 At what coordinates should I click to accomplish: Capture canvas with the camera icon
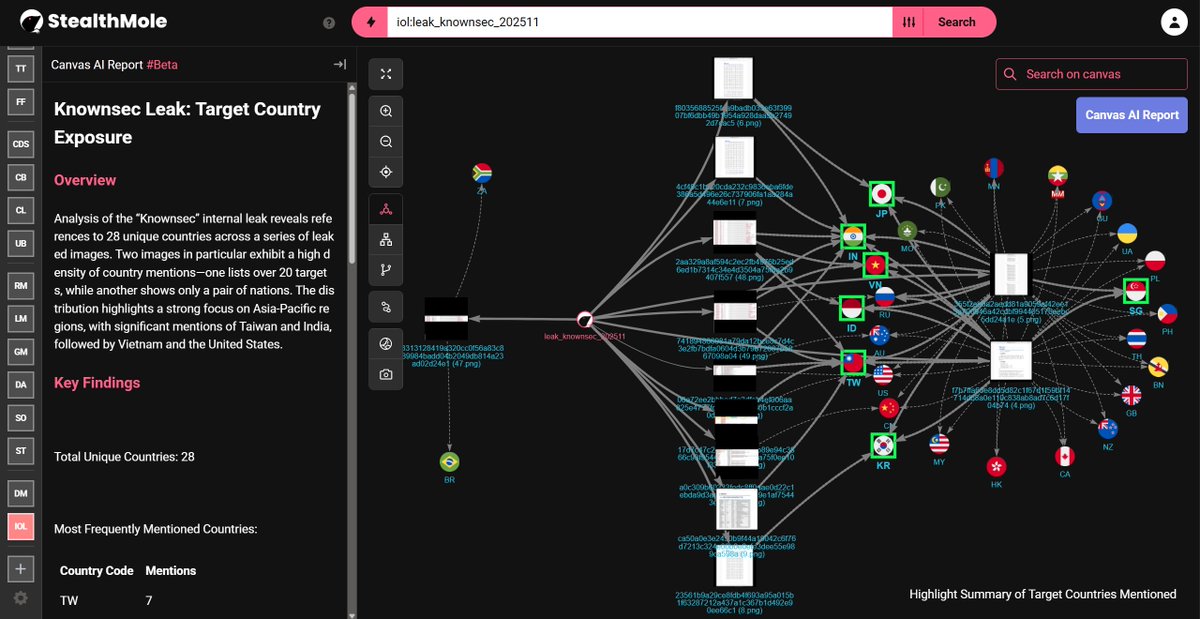pos(385,374)
